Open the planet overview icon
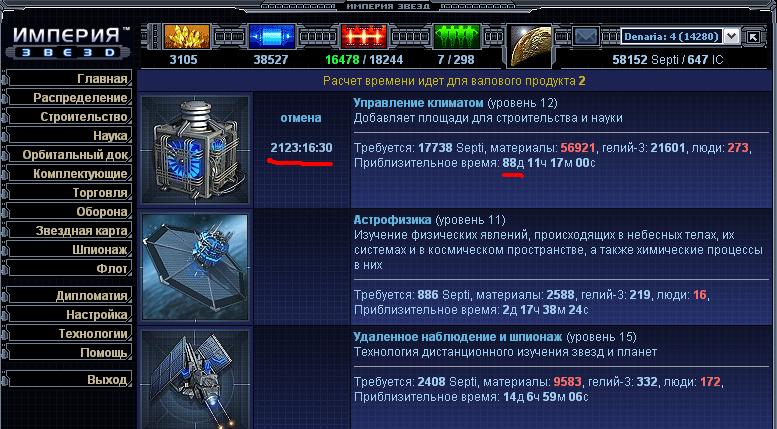The image size is (777, 429). coord(531,46)
